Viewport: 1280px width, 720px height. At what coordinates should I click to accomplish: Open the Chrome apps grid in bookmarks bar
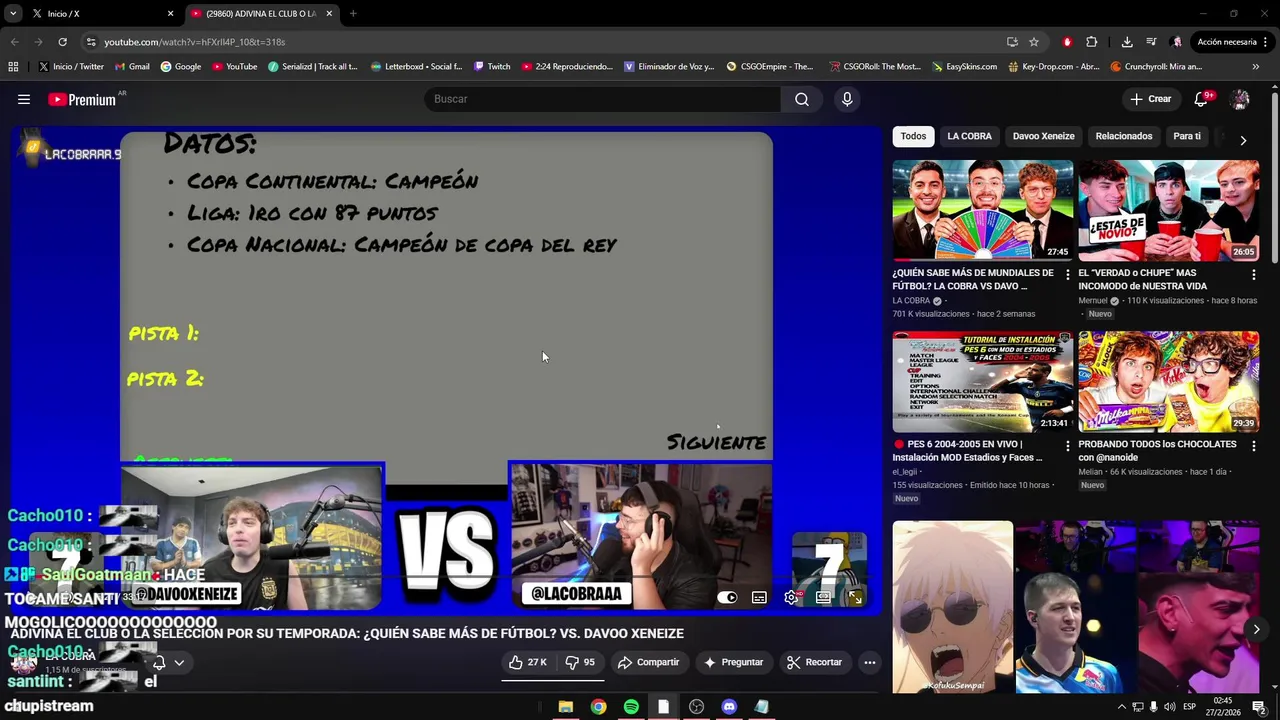pos(13,67)
